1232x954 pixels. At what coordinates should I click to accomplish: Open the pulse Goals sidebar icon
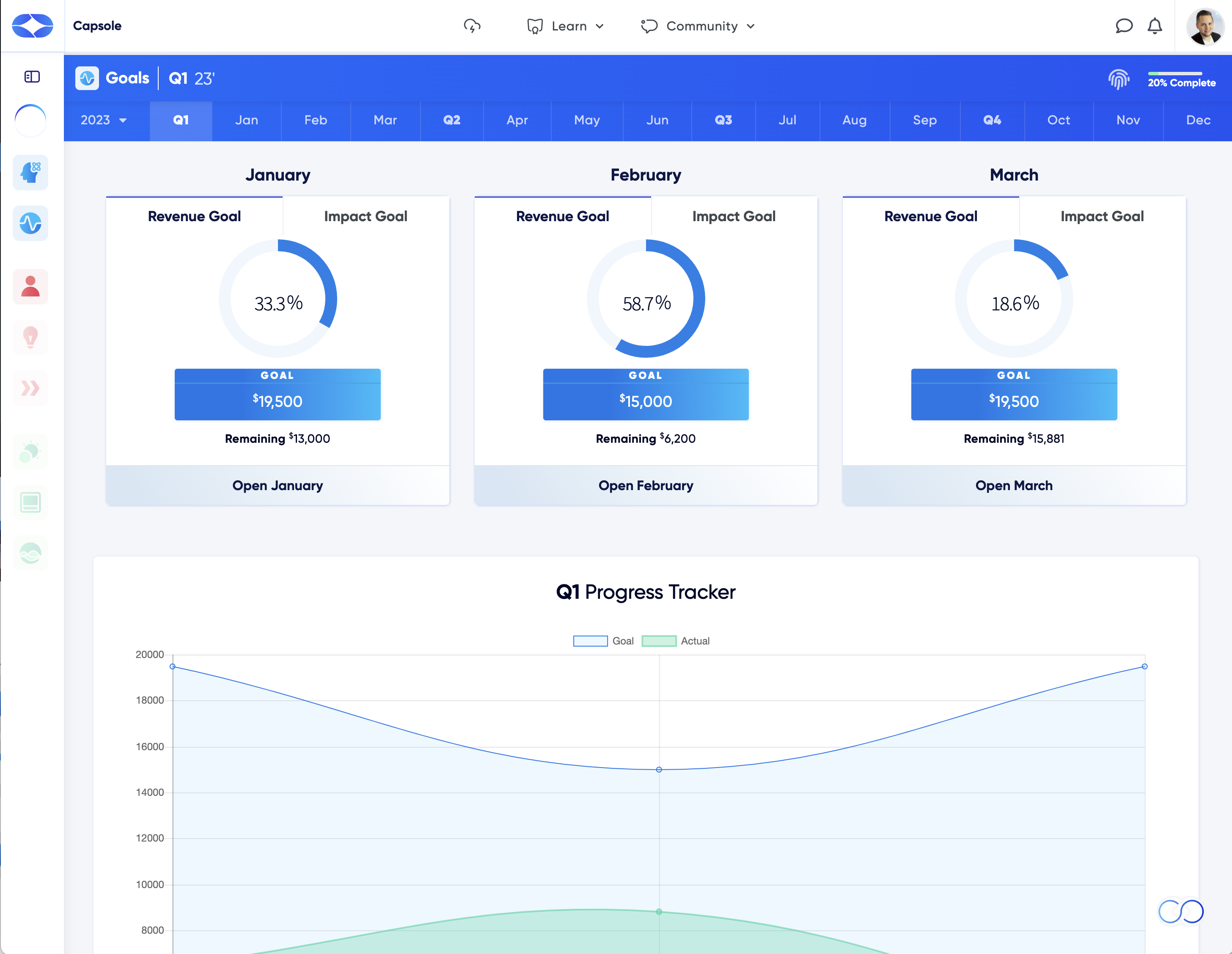coord(30,223)
